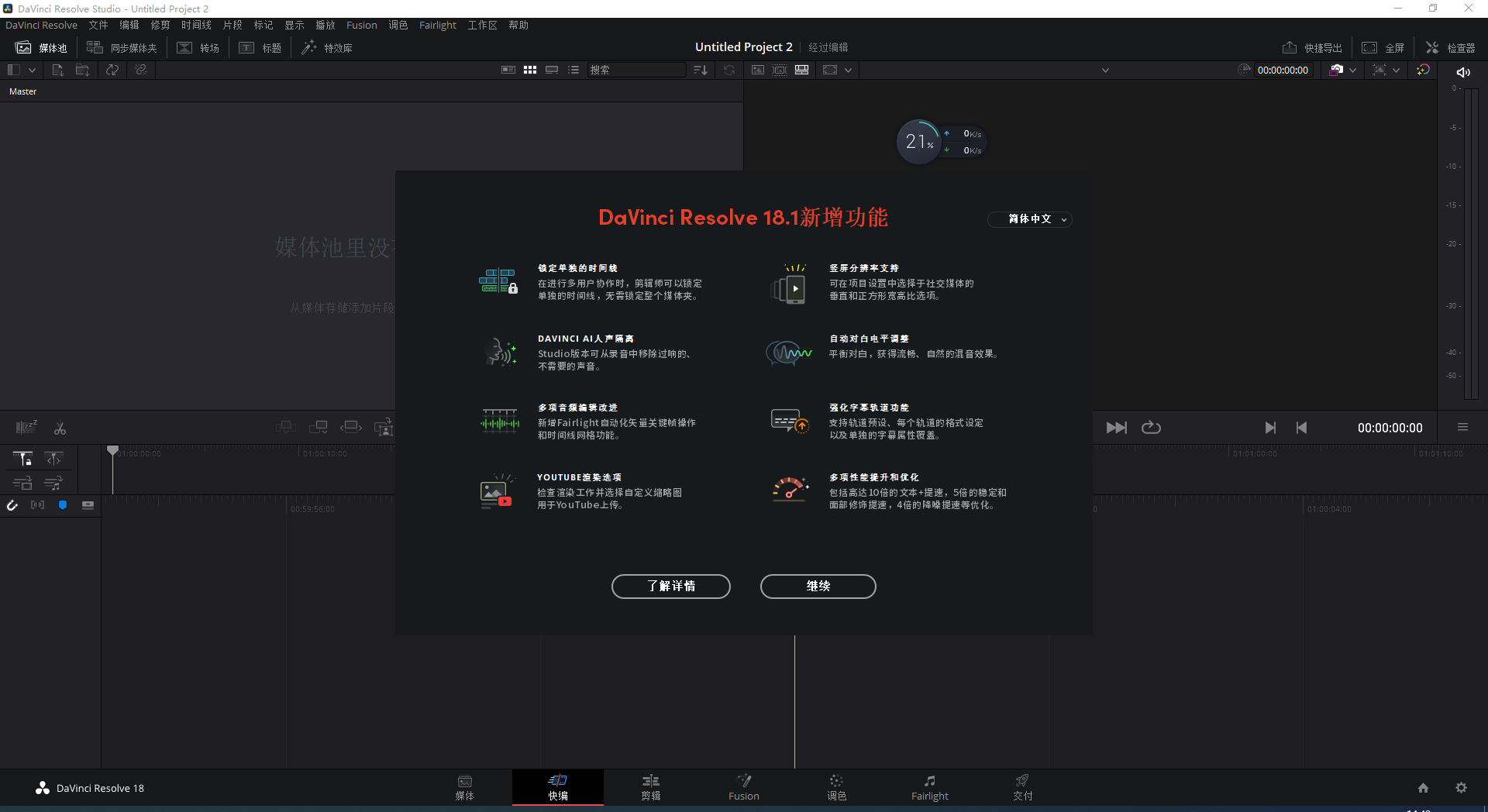Image resolution: width=1488 pixels, height=812 pixels.
Task: Open the 文件 menu
Action: coord(98,25)
